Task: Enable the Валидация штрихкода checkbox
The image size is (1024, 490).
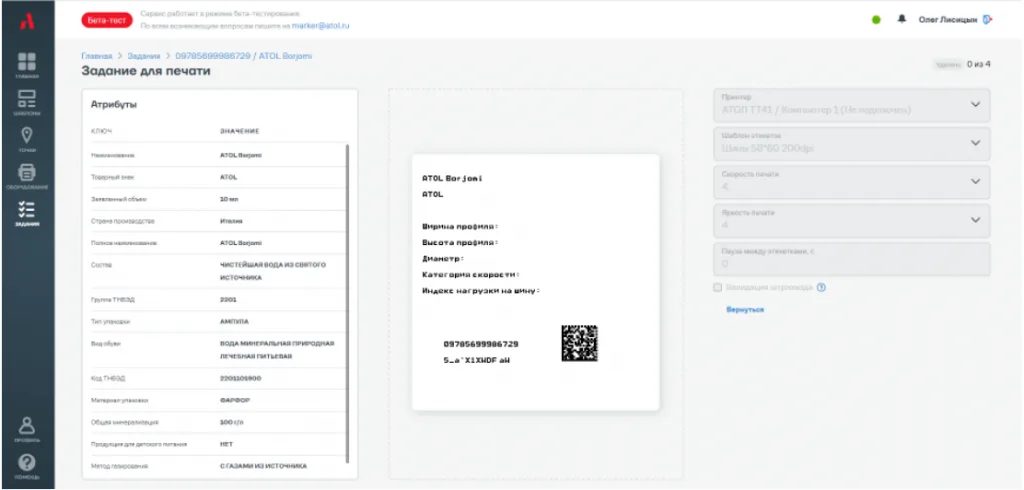Action: click(x=718, y=287)
